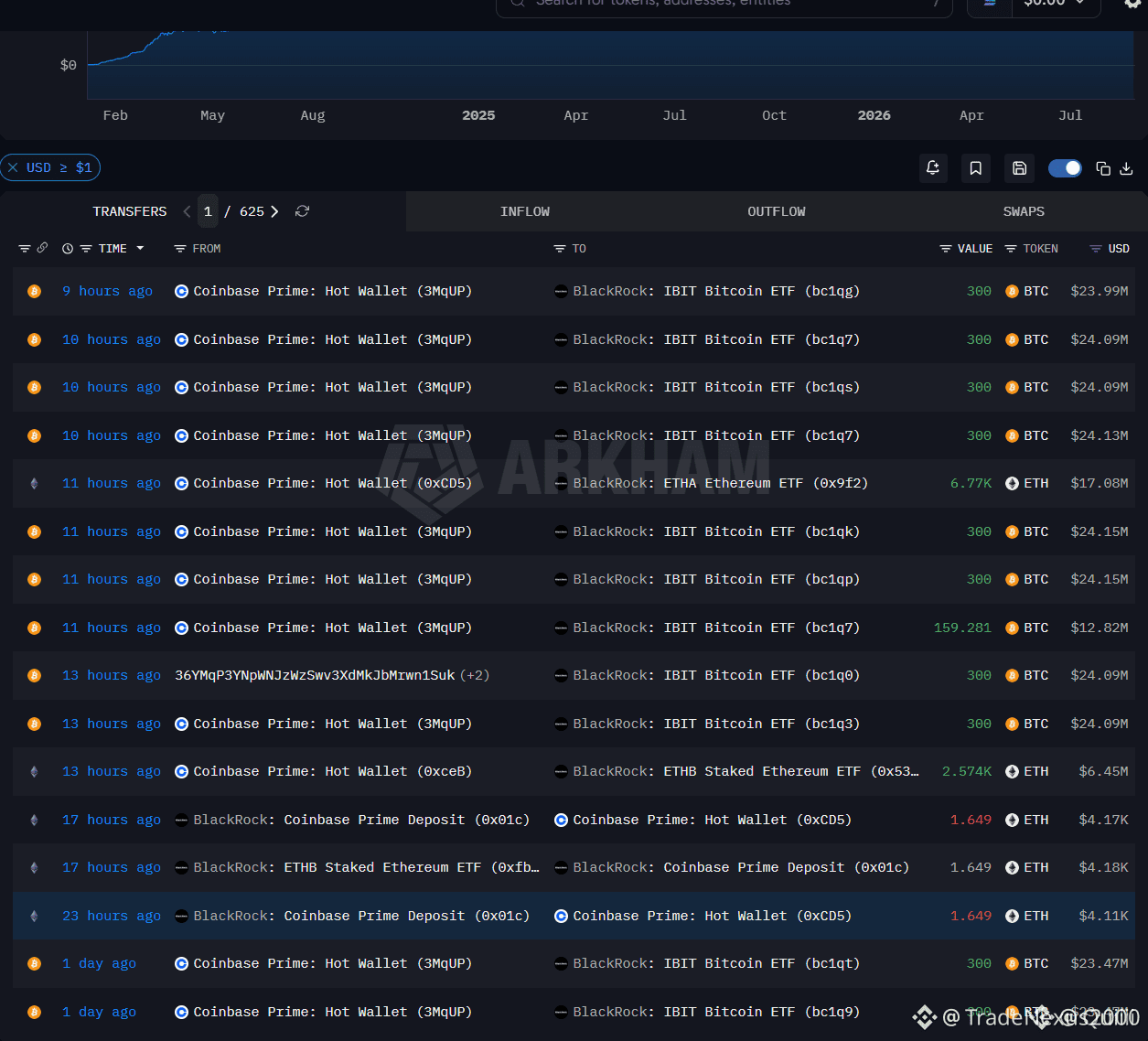This screenshot has height=1041, width=1148.
Task: Click the 6.77K value cell
Action: [971, 483]
